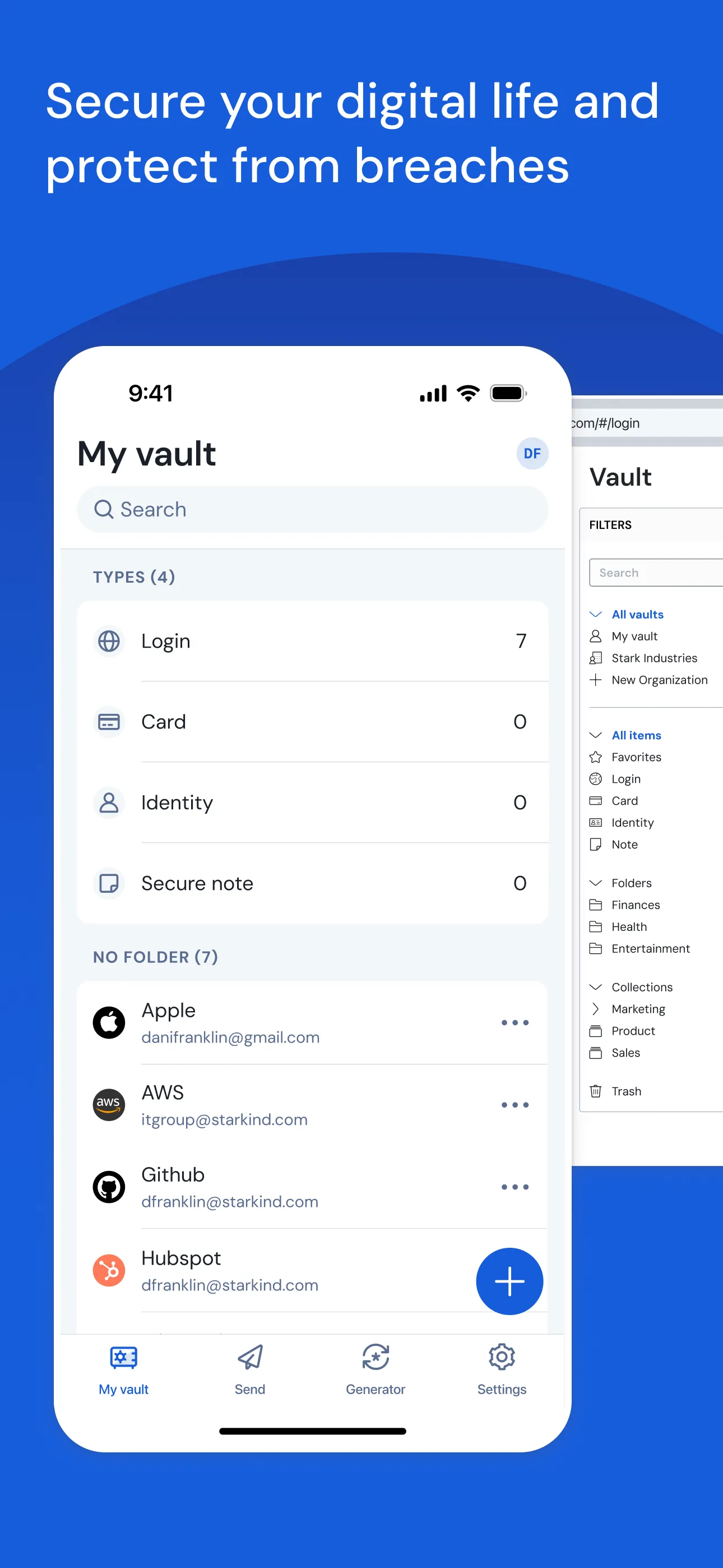
Task: Switch to the Send tab
Action: (249, 1369)
